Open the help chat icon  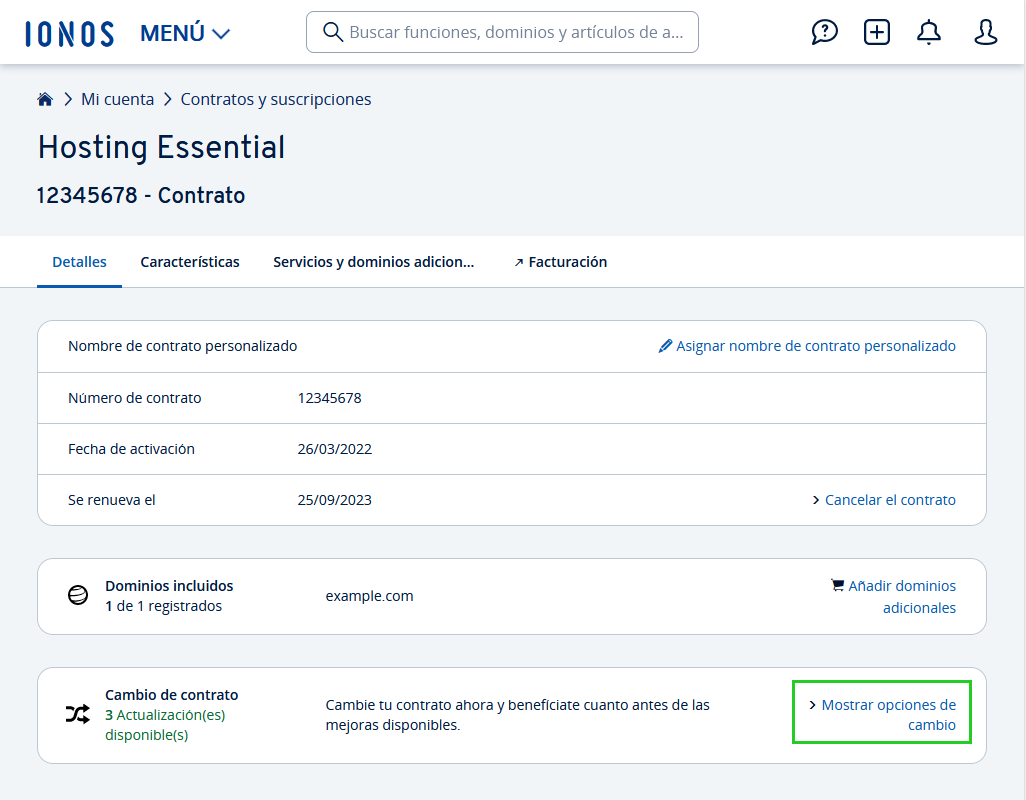[824, 32]
